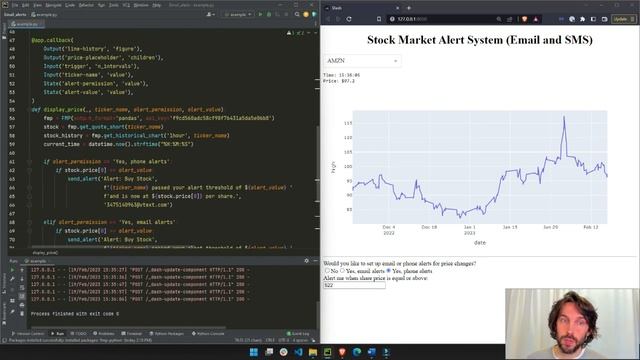The height and width of the screenshot is (360, 640).
Task: Open the Problems tool window tab
Action: [x=104, y=334]
